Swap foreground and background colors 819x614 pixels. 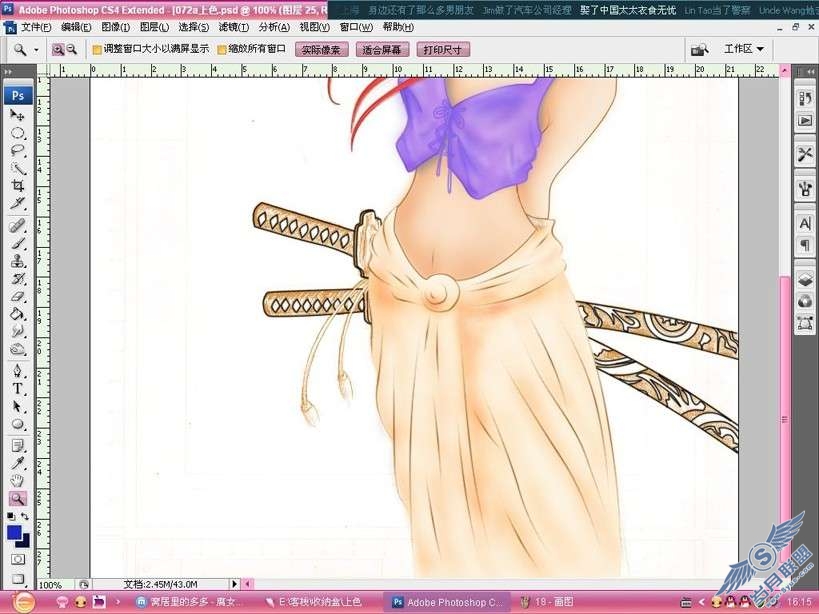[x=25, y=516]
